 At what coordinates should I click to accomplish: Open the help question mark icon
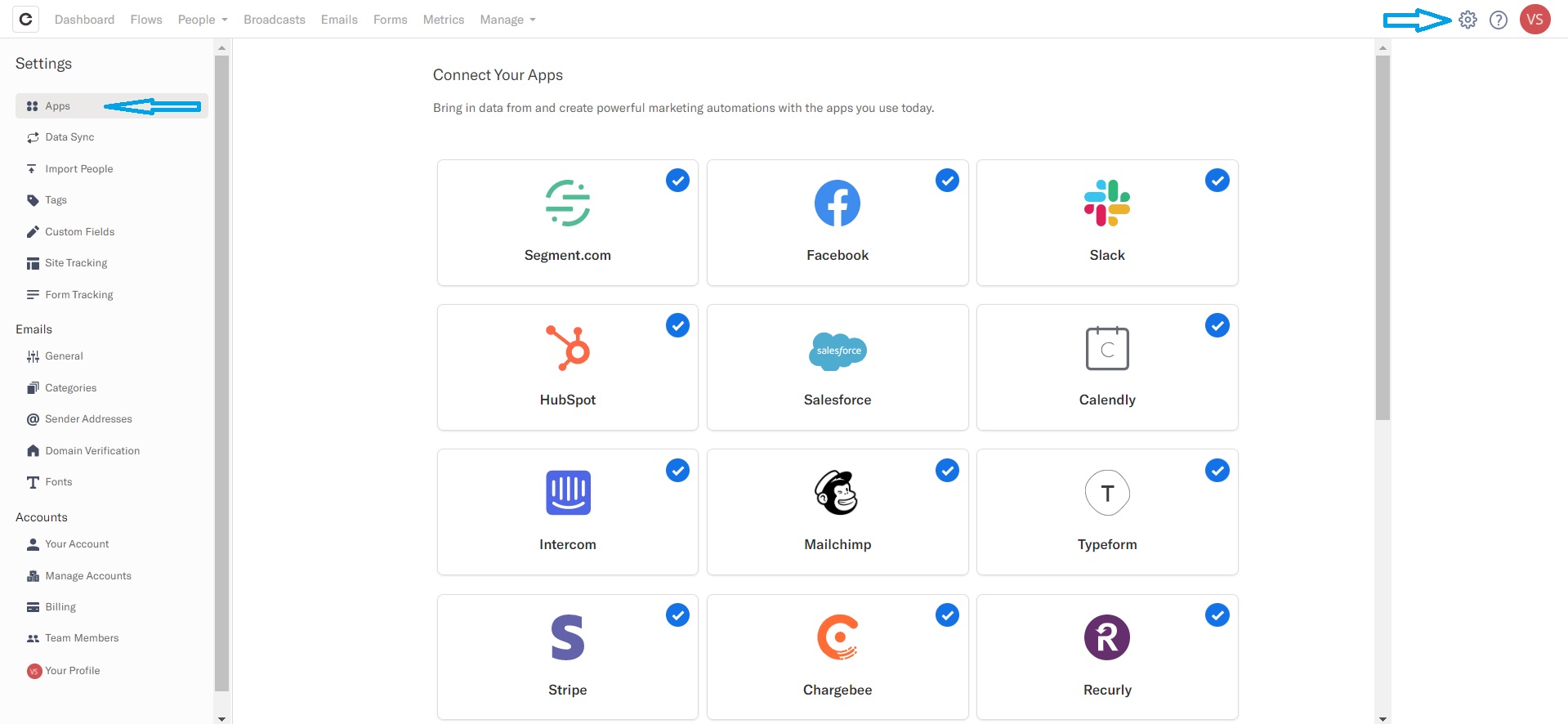(1499, 20)
